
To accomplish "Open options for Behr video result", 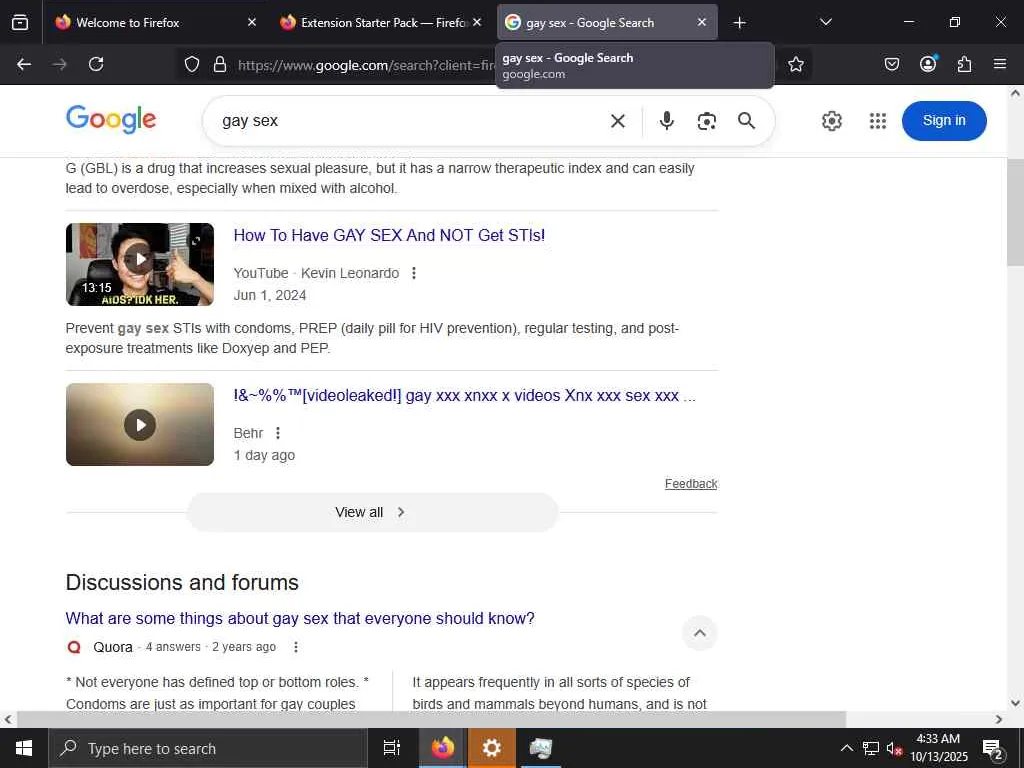I will point(278,433).
